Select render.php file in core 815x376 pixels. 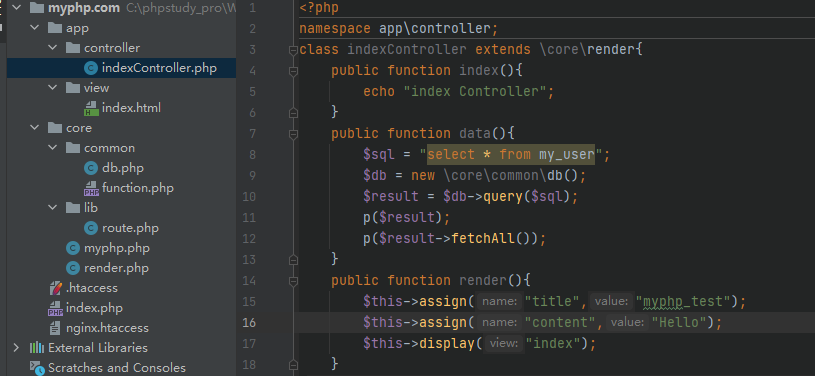point(116,268)
